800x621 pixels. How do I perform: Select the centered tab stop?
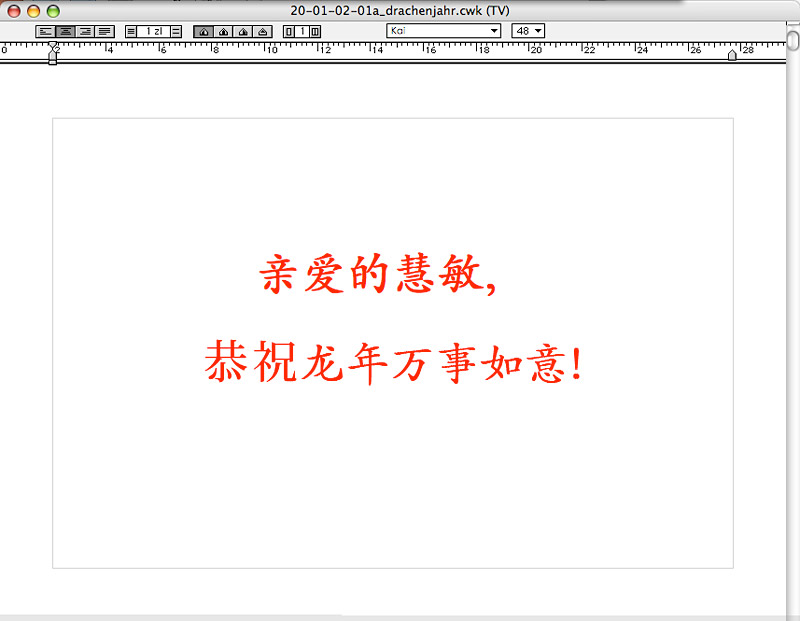223,32
